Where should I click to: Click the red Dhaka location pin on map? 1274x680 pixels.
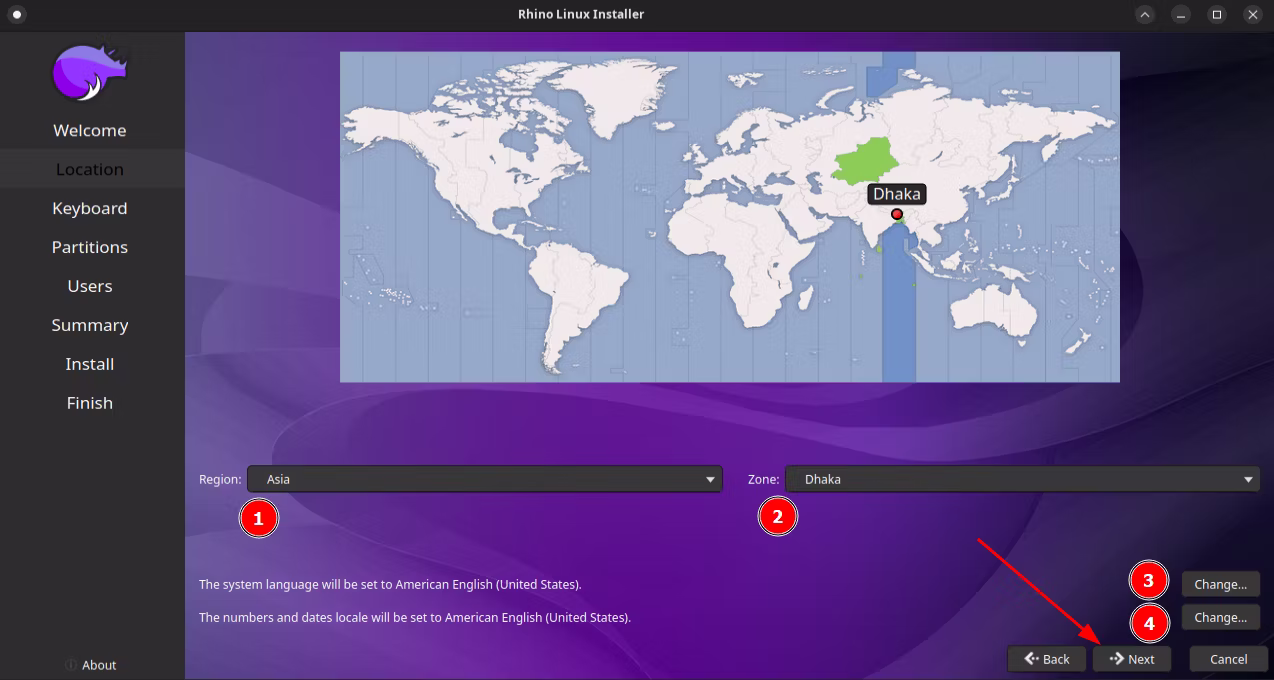tap(897, 214)
